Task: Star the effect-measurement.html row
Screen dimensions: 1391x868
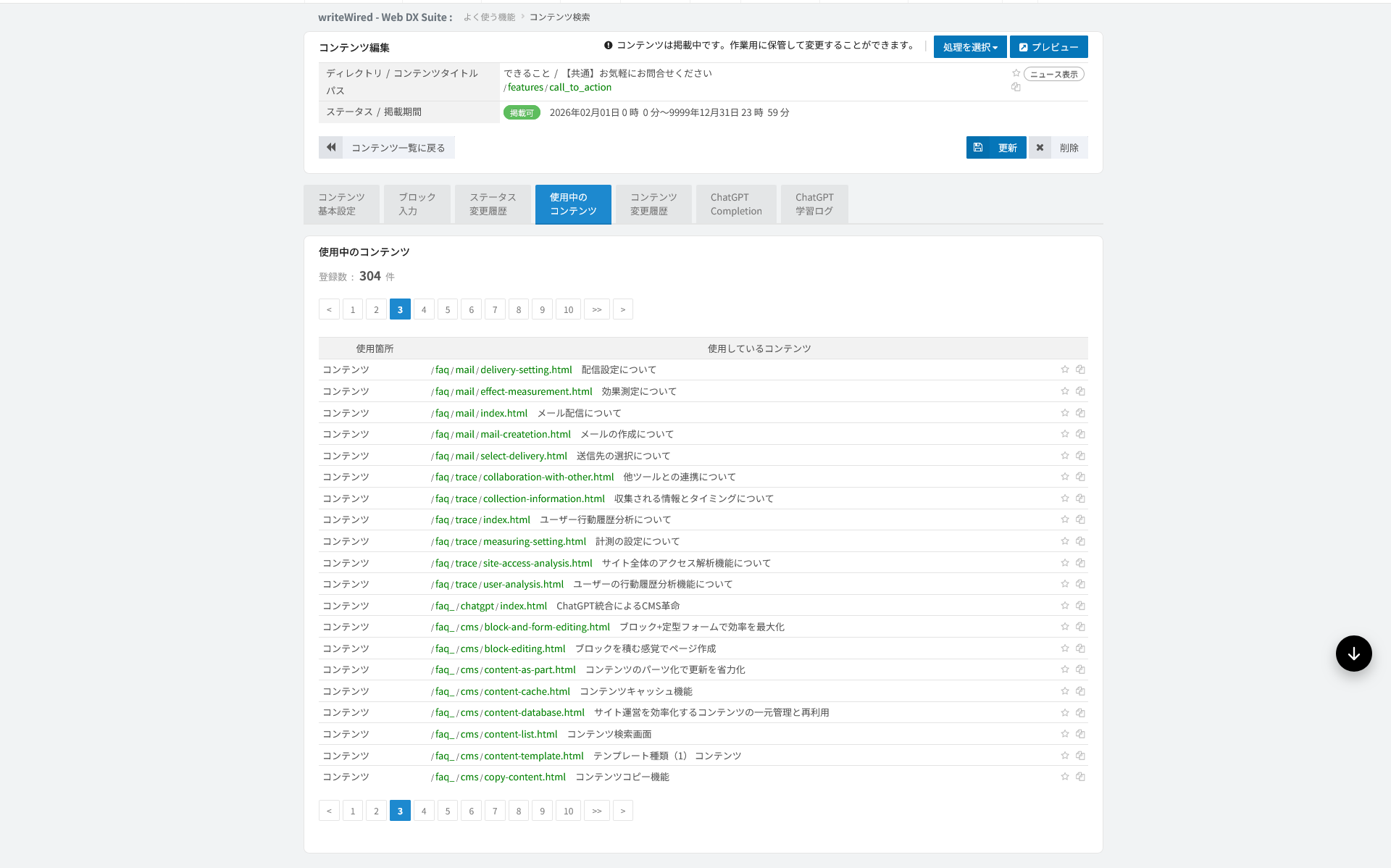Action: click(1064, 391)
